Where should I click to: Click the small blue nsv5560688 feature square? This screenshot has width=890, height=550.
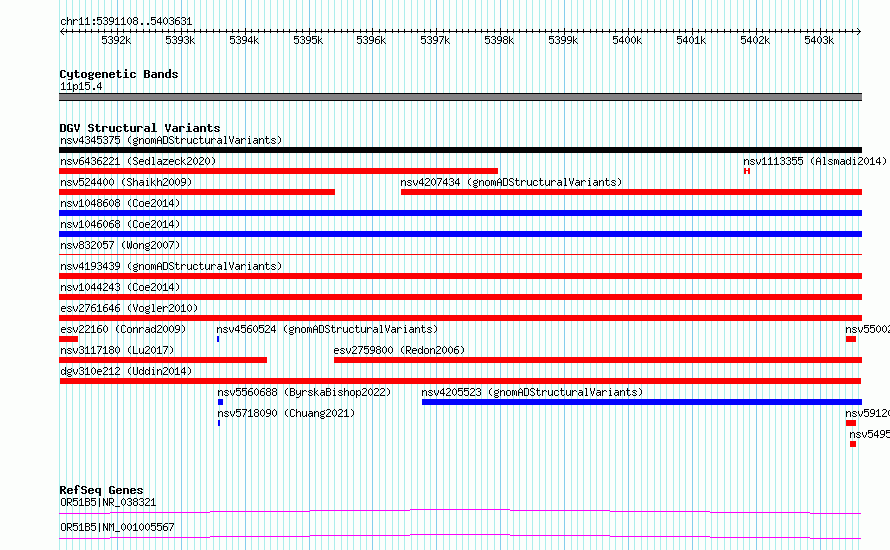[x=220, y=402]
